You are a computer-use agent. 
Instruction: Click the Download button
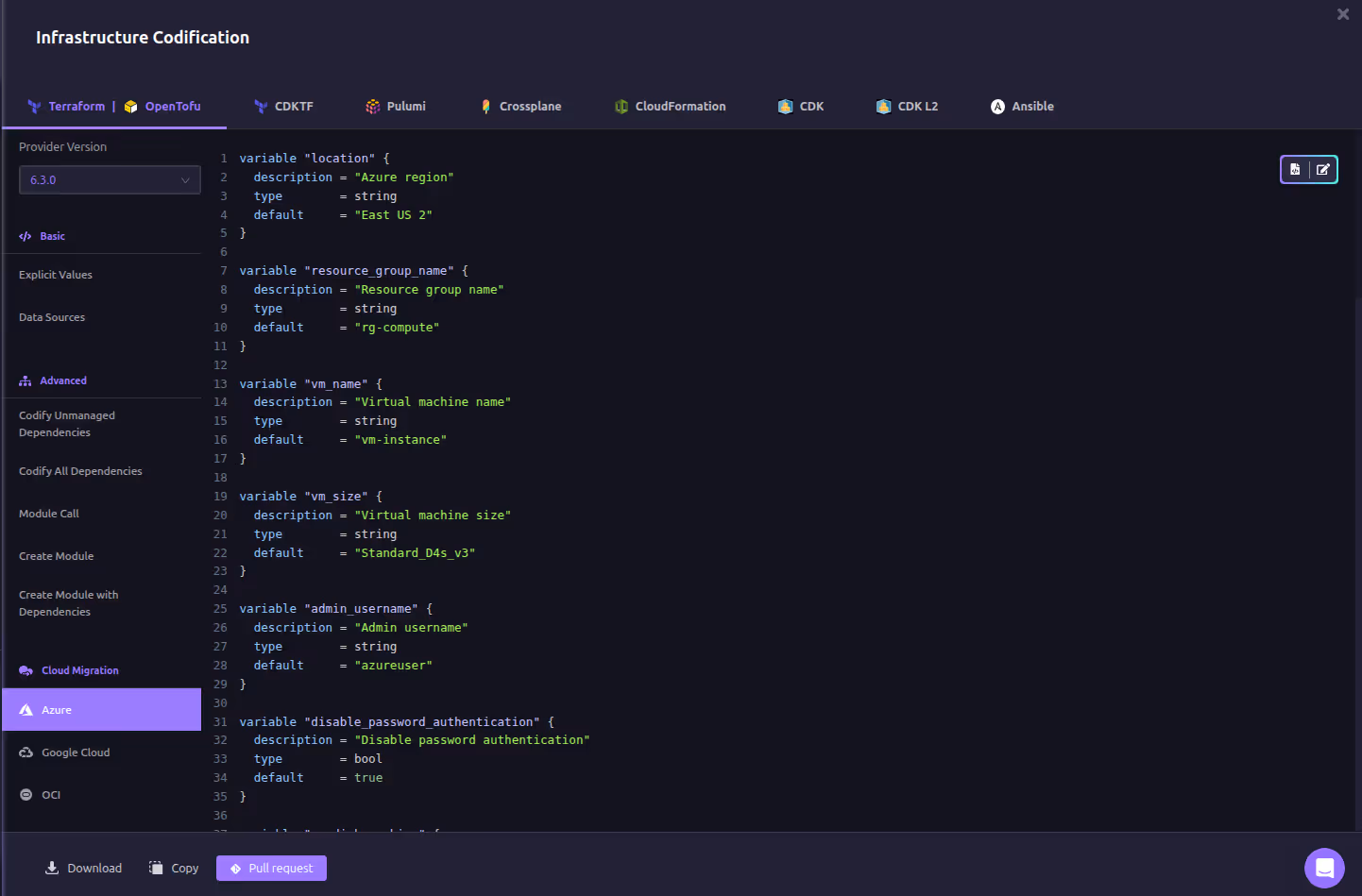pos(83,869)
